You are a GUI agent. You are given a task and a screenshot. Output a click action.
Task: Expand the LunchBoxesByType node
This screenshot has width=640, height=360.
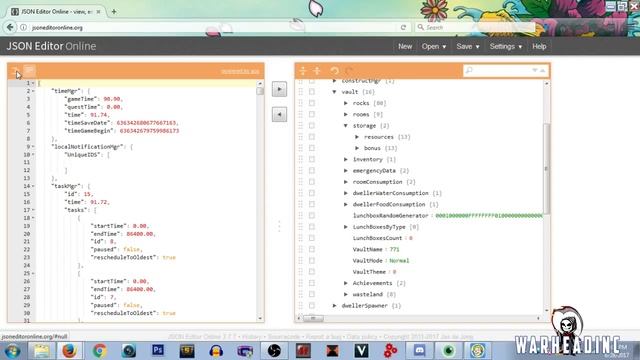tap(346, 227)
